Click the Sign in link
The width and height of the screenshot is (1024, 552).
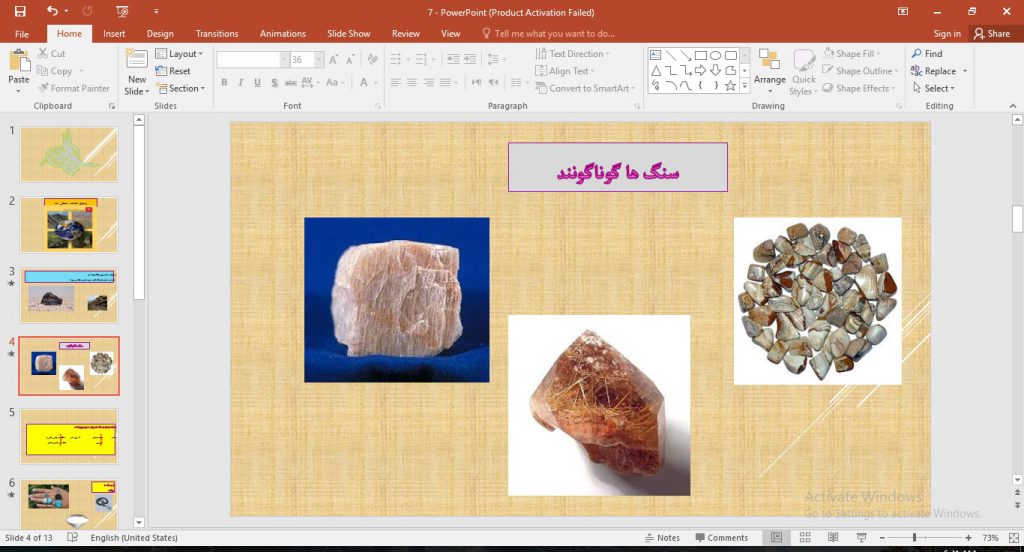point(946,33)
